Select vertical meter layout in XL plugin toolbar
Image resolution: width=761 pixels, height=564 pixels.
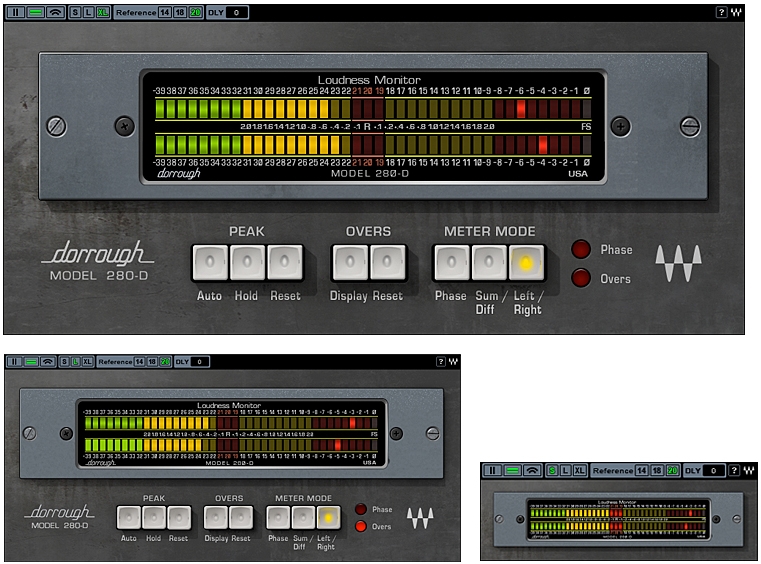click(16, 12)
